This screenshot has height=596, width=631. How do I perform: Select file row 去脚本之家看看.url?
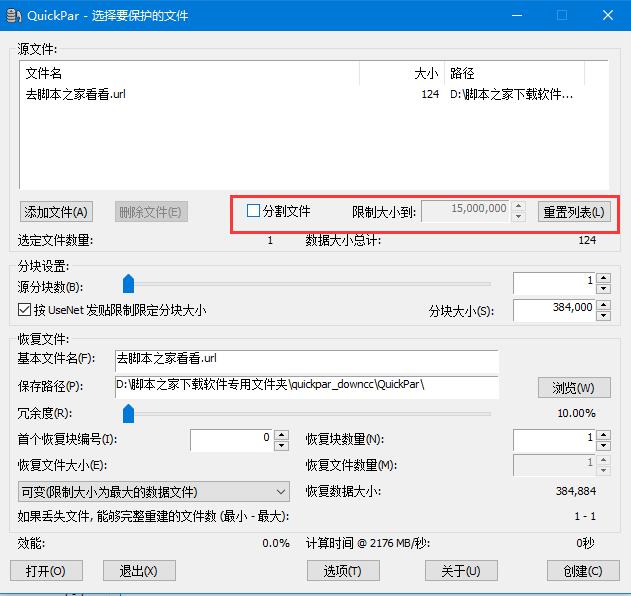(x=314, y=94)
